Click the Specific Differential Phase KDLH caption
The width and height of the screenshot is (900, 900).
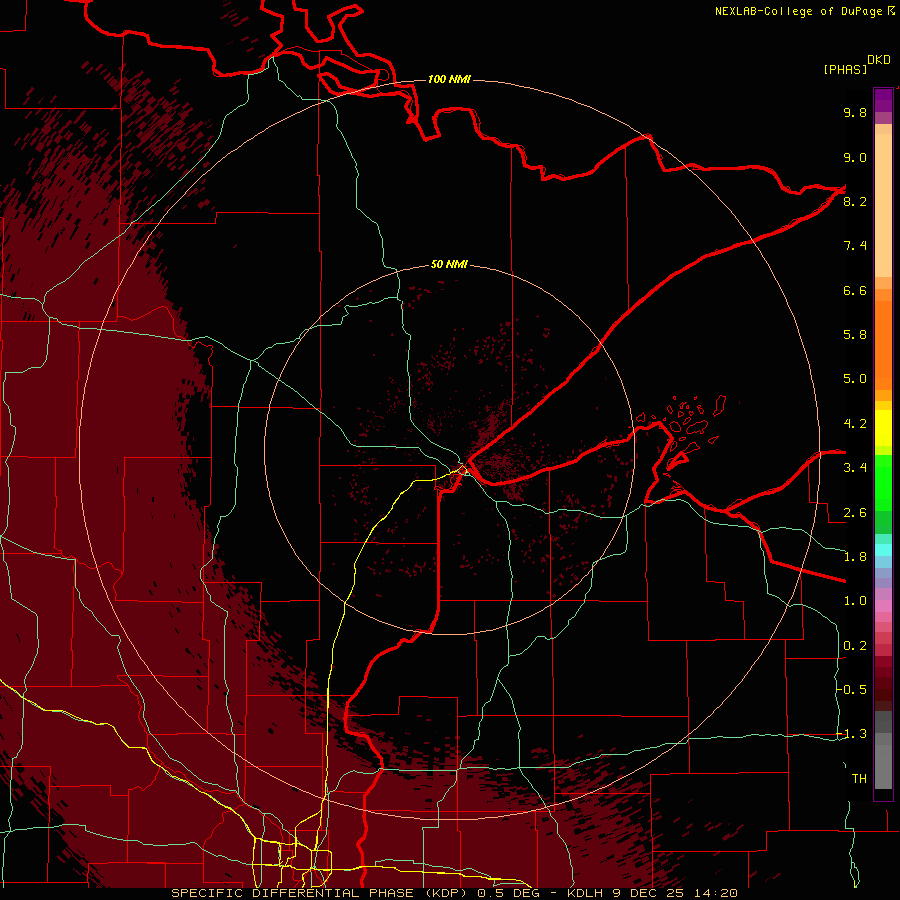pos(454,893)
